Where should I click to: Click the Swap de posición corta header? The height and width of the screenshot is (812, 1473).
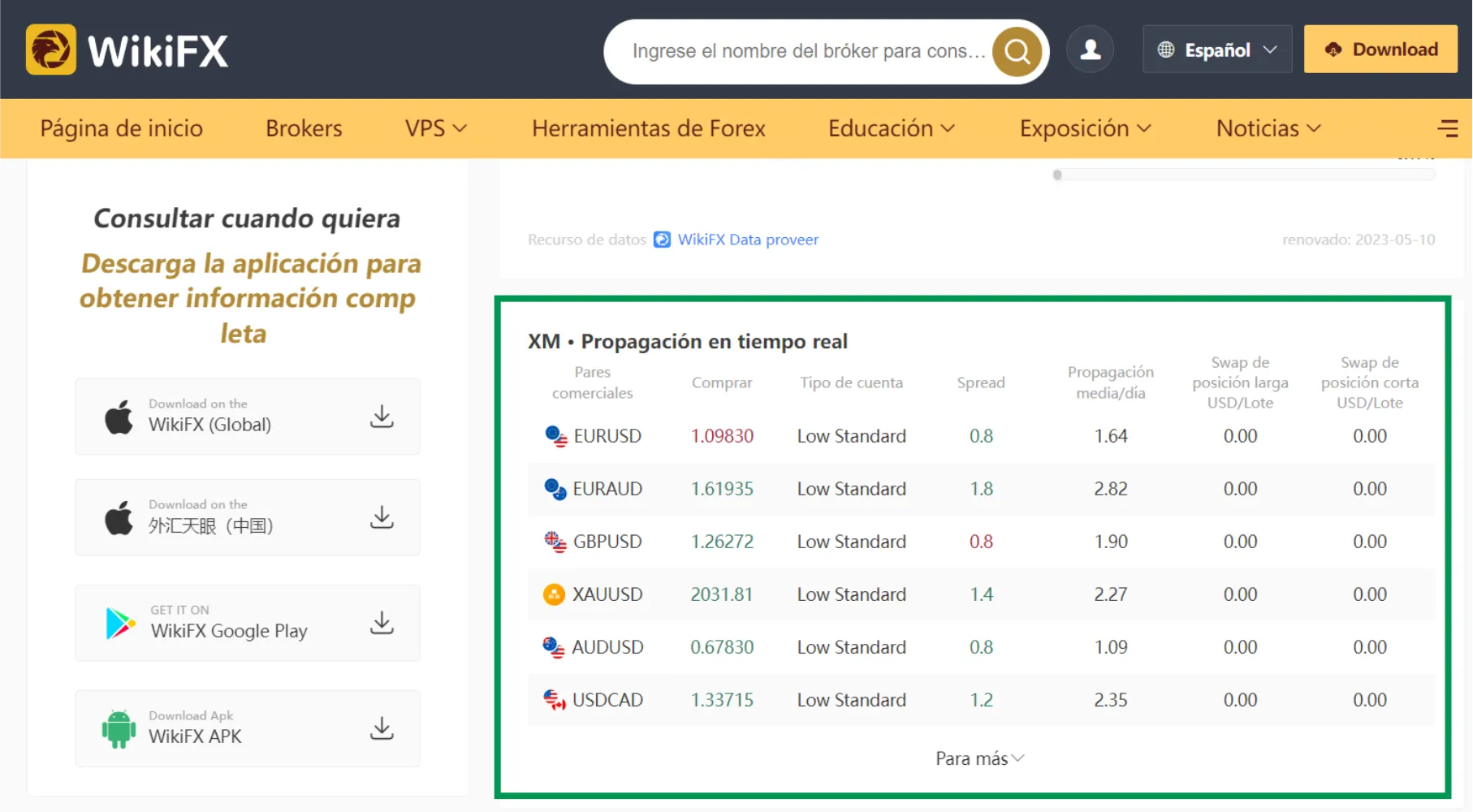1369,382
